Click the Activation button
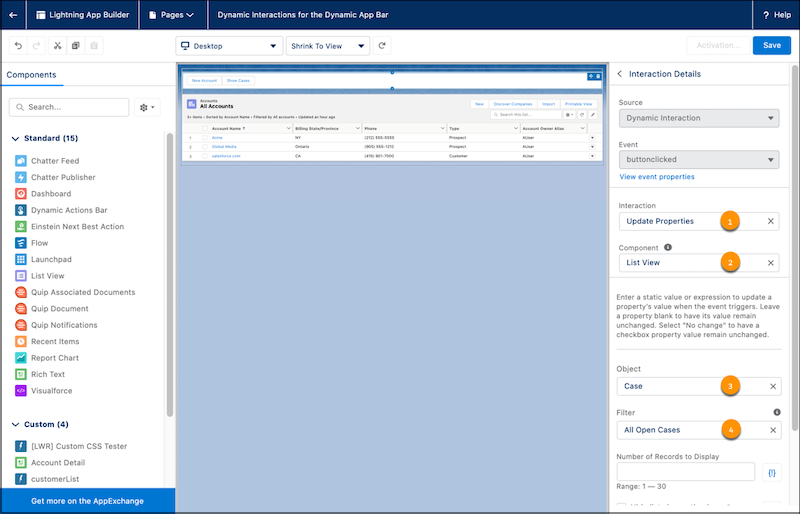 (718, 45)
